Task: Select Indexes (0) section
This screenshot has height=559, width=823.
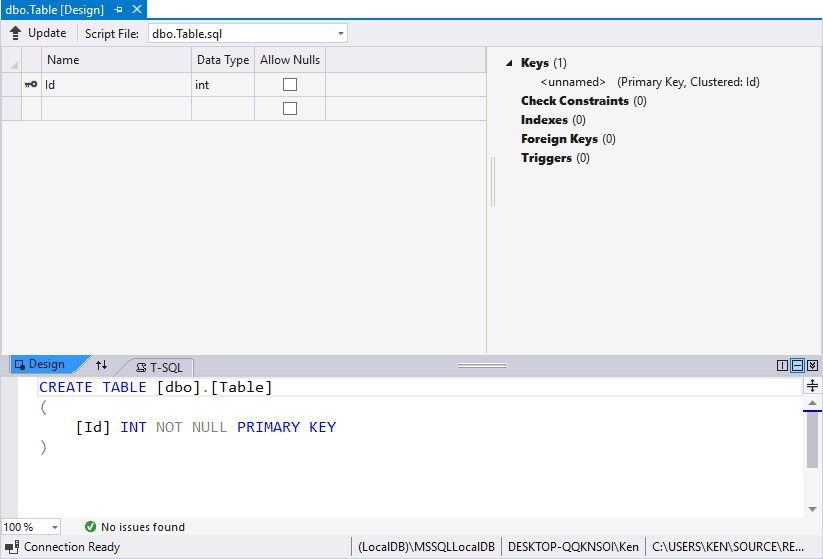Action: [553, 120]
